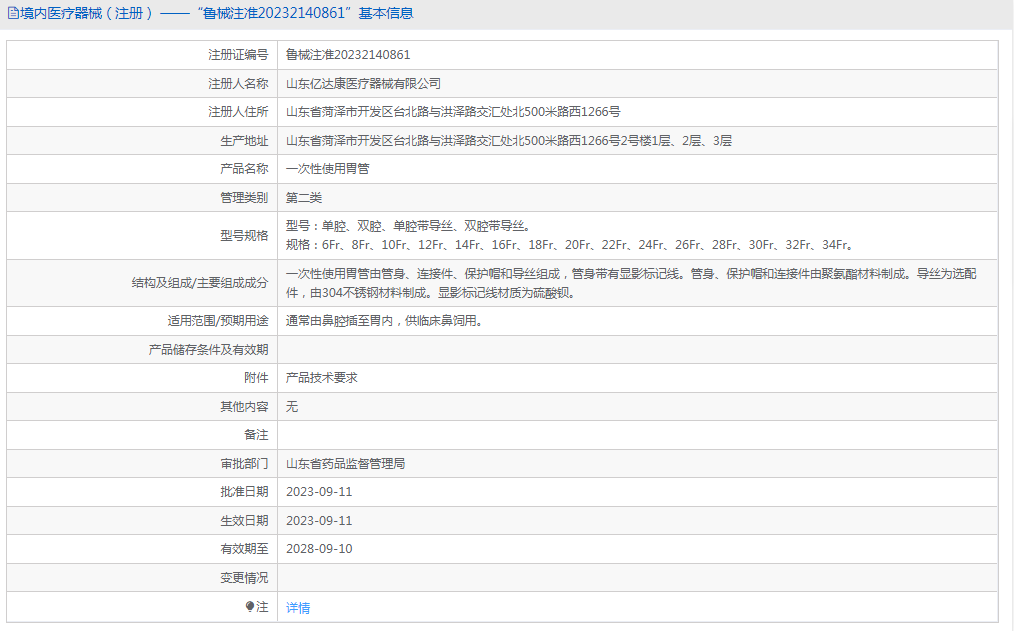This screenshot has width=1014, height=631.
Task: Select the 规格：6Fr、8Fr specifications line
Action: (x=570, y=245)
